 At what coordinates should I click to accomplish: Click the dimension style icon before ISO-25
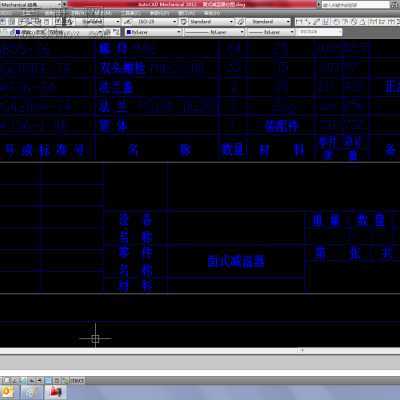pos(127,22)
